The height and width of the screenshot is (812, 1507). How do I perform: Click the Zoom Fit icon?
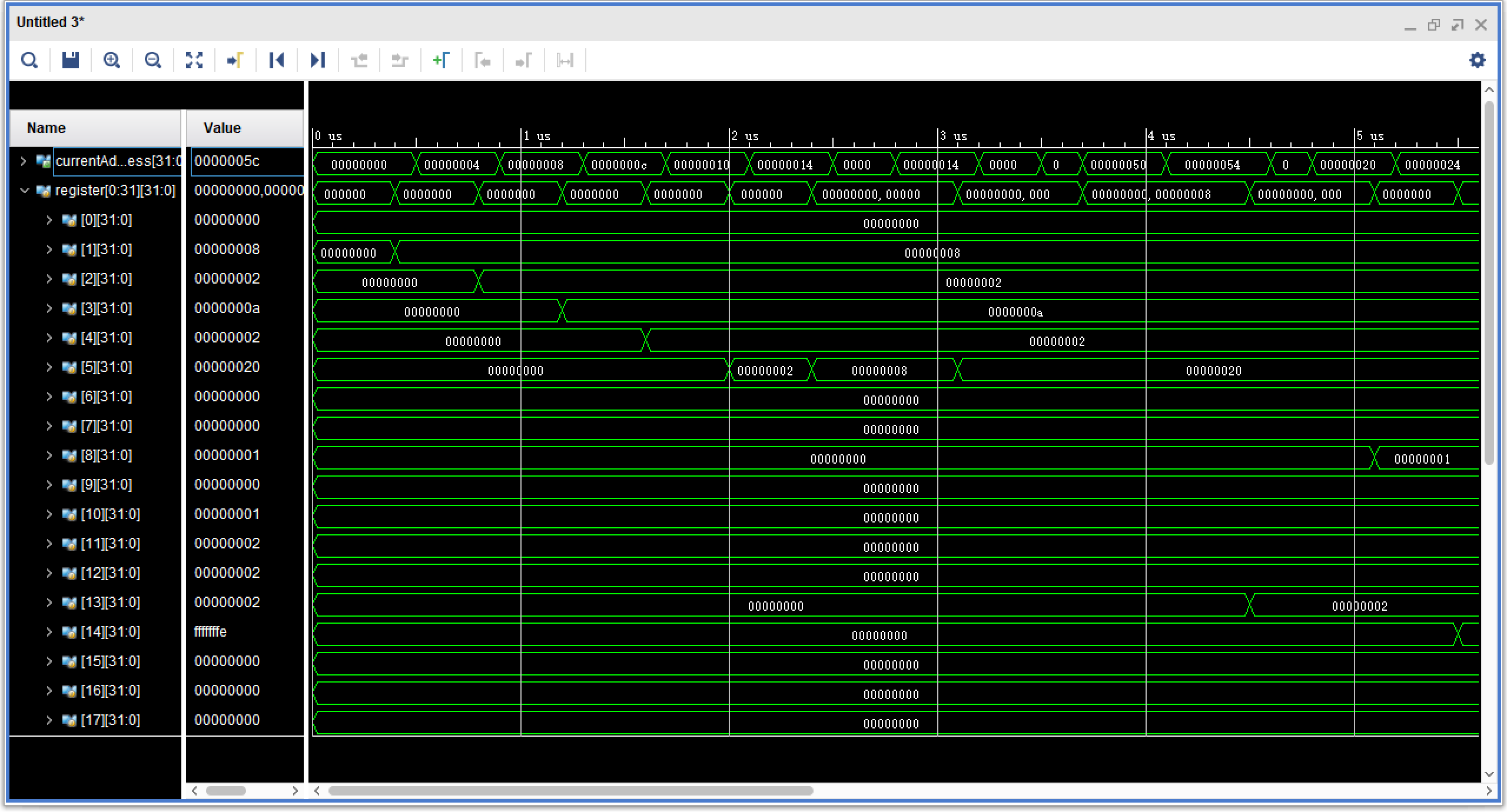click(194, 60)
